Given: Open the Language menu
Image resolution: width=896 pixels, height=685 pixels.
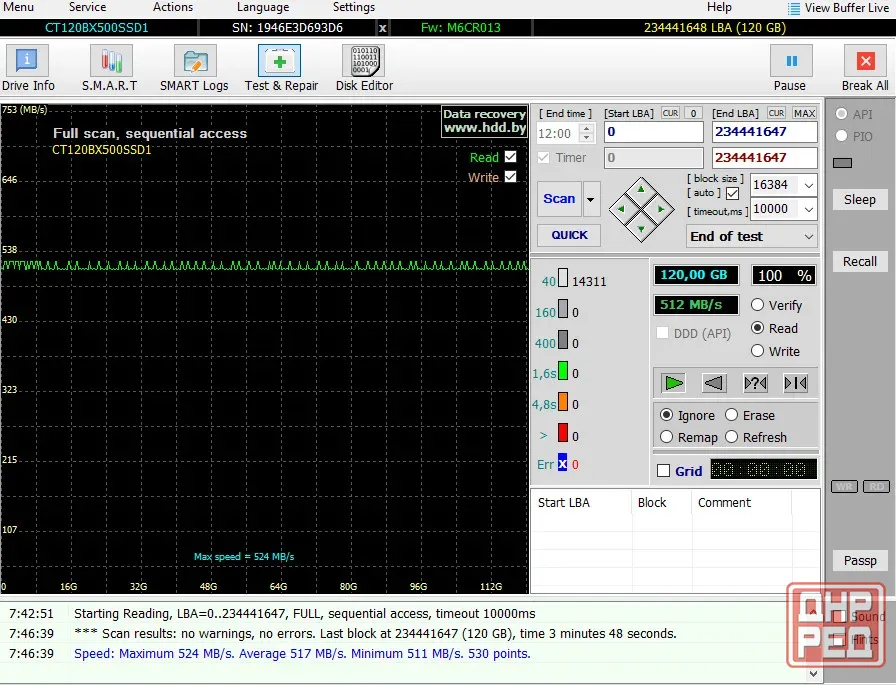Looking at the screenshot, I should 263,7.
